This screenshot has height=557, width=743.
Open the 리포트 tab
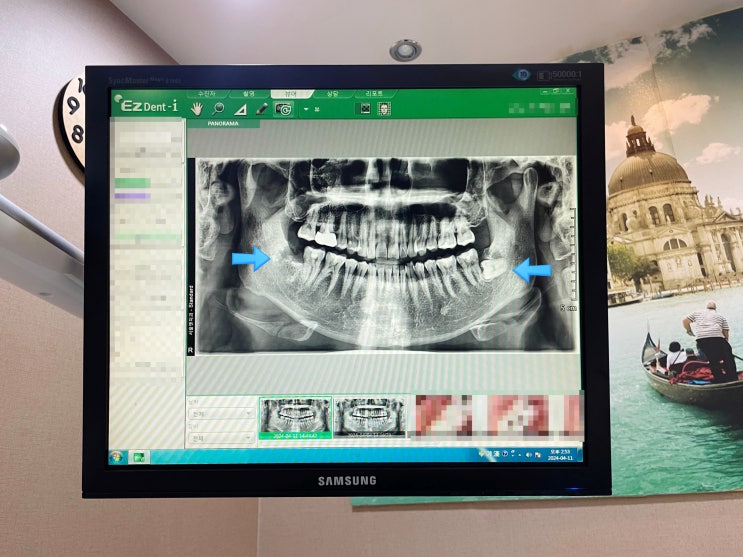(x=374, y=94)
